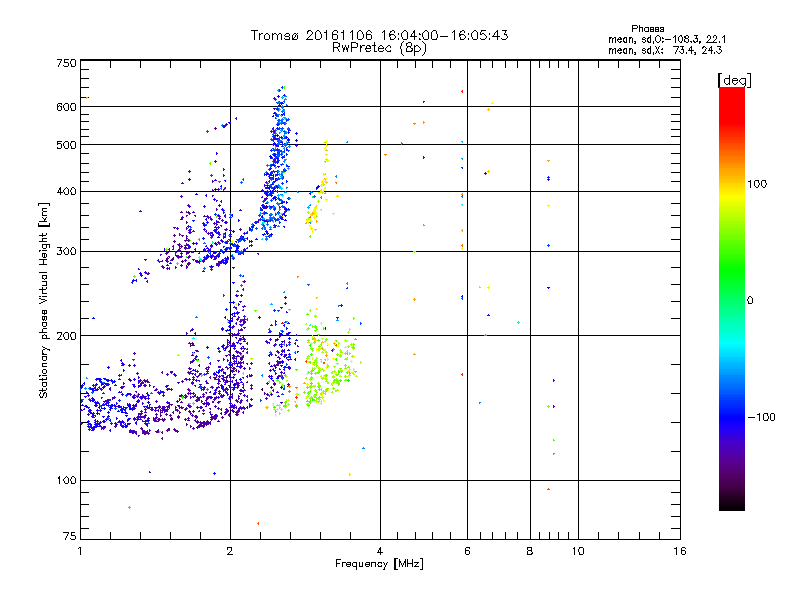This screenshot has height=600, width=800.
Task: Click the plot title 'Tromsø 20161106 16:04:00-16:05:43'
Action: pos(379,35)
